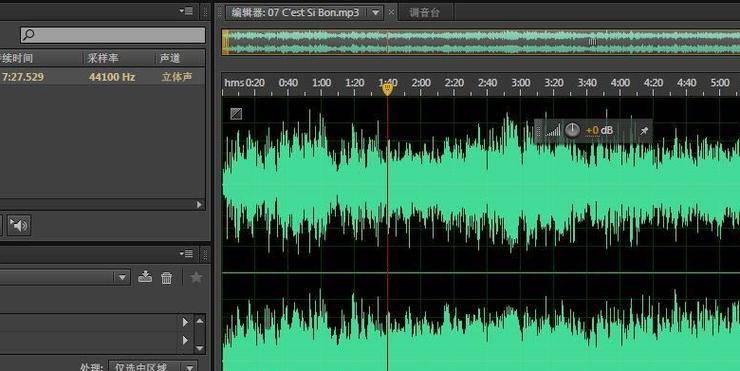Sort files by 采样率 column header

102,58
